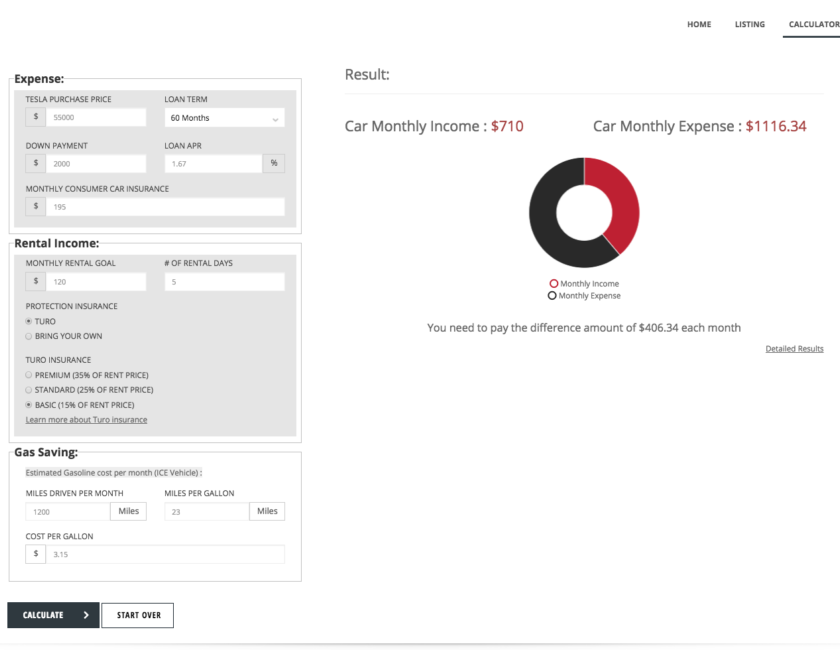
Task: Open the Calculator nav tab
Action: coord(814,24)
